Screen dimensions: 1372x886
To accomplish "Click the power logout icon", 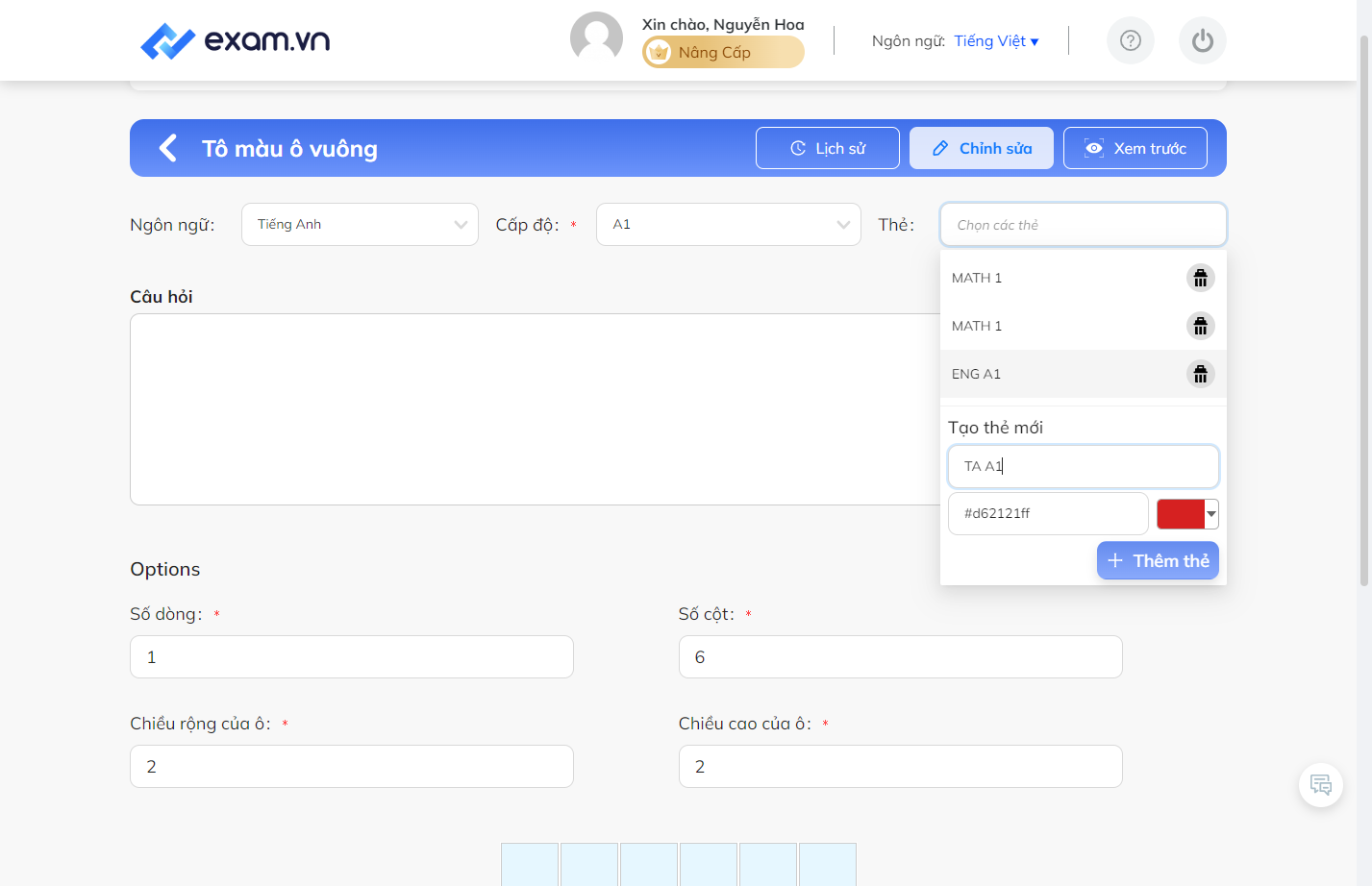I will (x=1203, y=40).
